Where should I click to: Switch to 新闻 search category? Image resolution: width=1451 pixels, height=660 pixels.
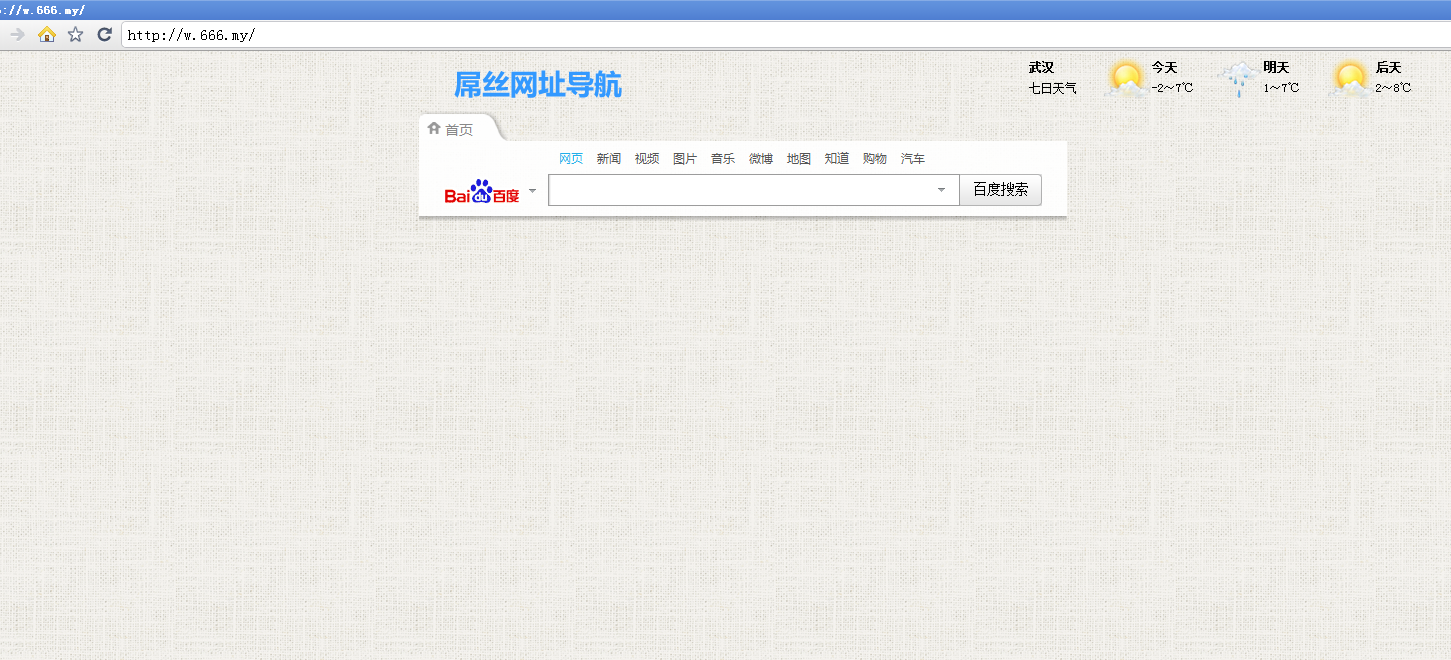coord(608,159)
